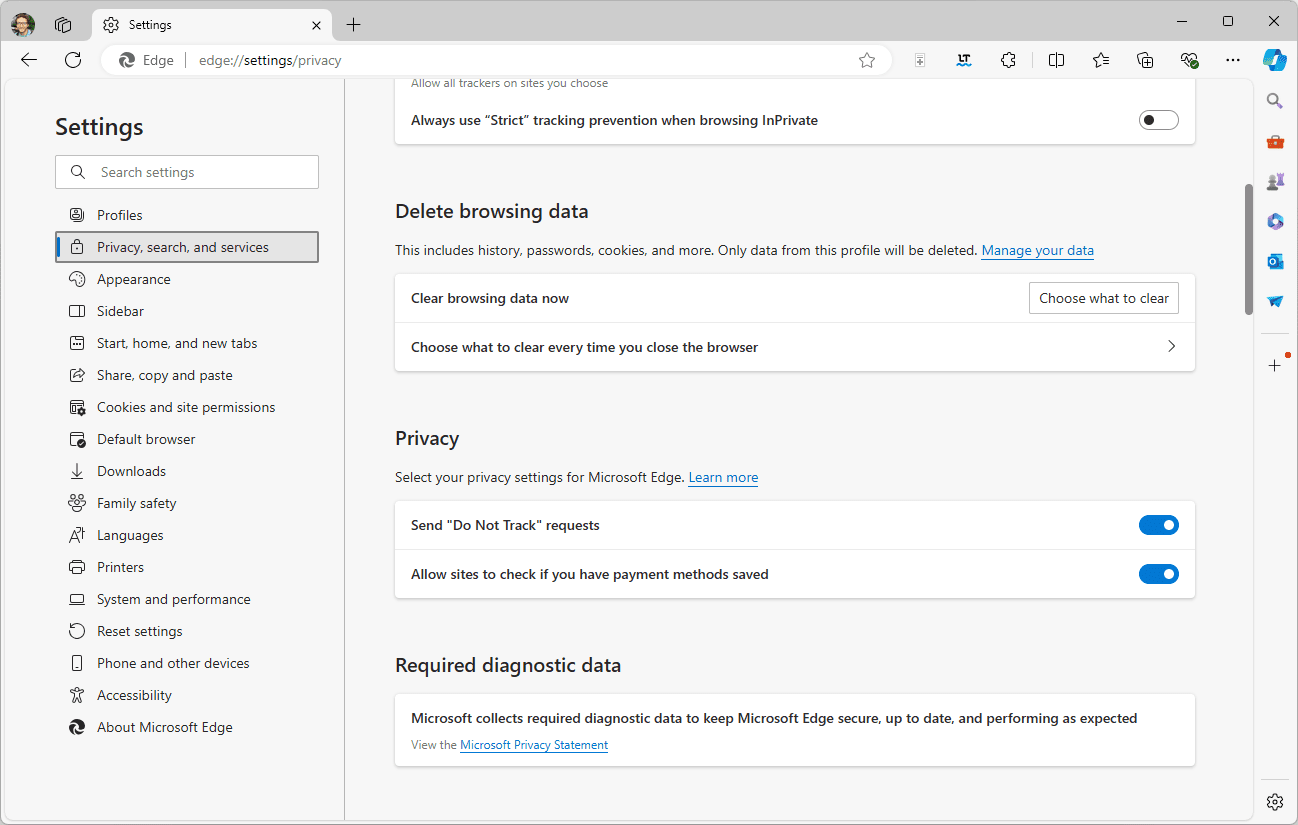
Task: Open the Copilot sidebar icon
Action: [1274, 59]
